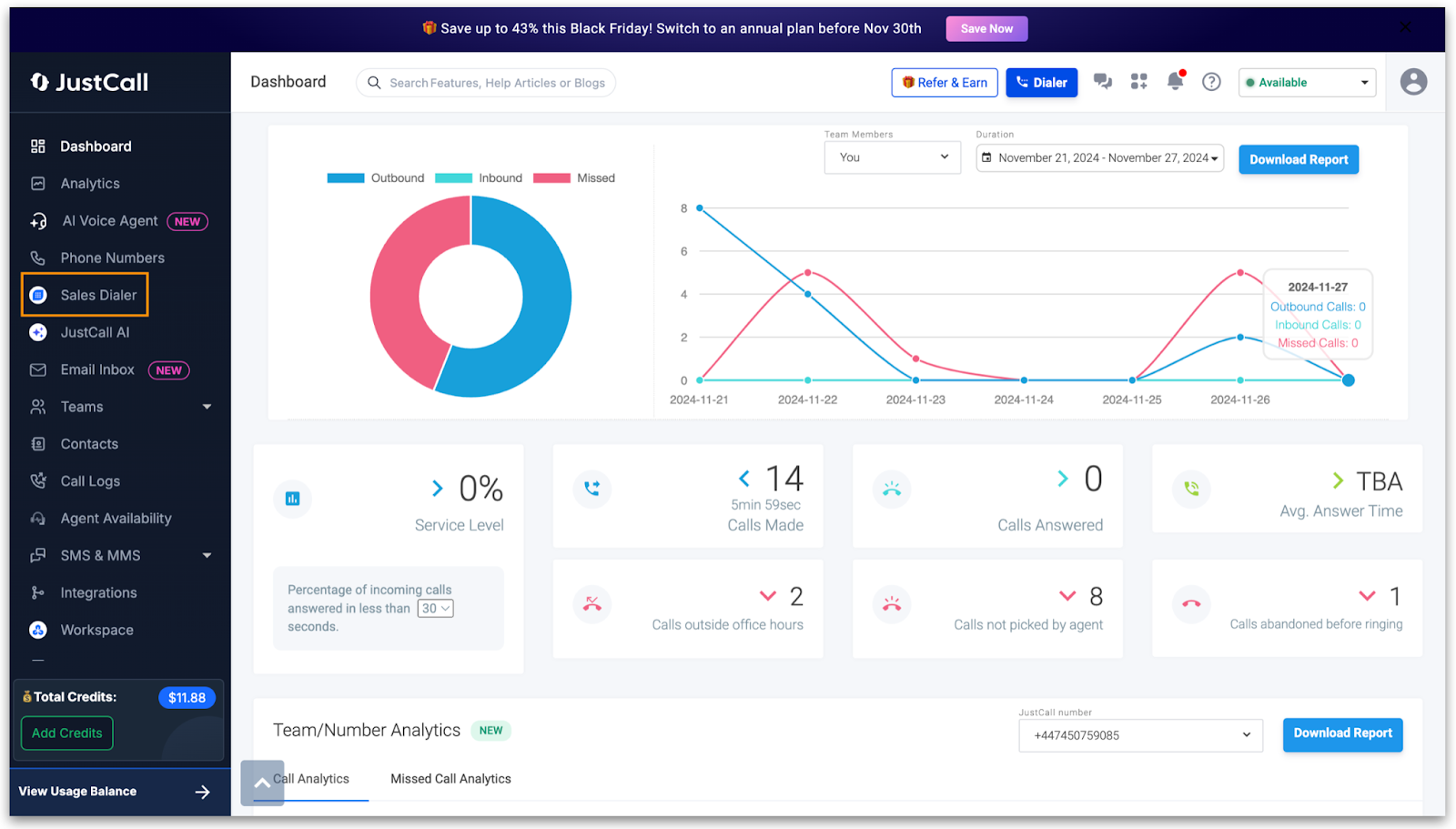Open Analytics from the sidebar
The image size is (1456, 829).
[90, 184]
